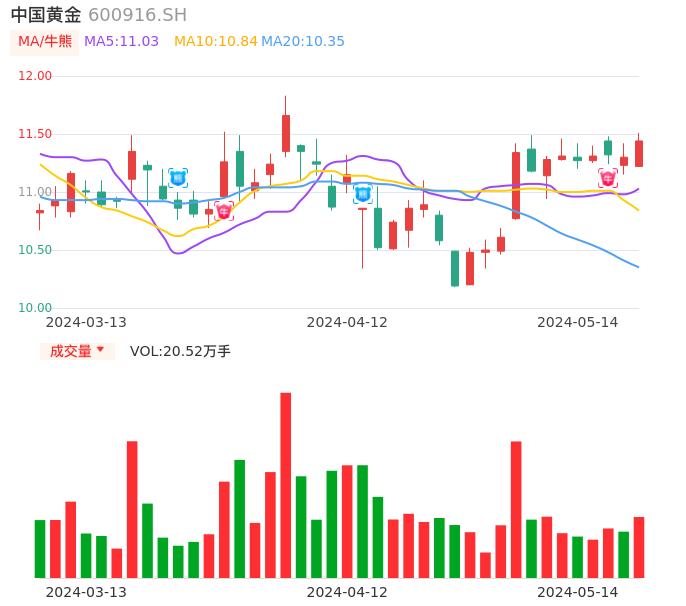Select the MA/牛熊 indicator tab

45,41
